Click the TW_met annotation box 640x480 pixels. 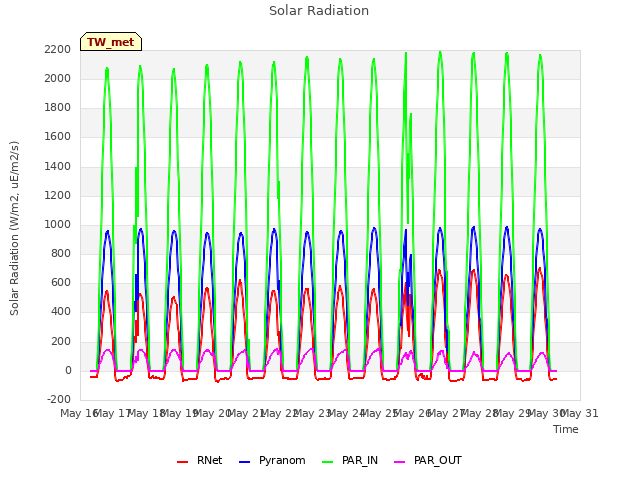(x=111, y=42)
